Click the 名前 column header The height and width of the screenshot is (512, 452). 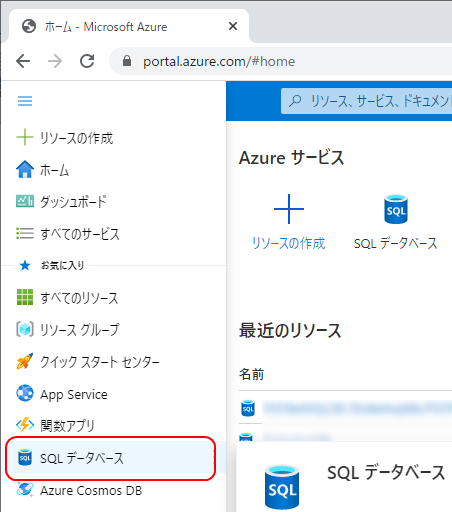click(x=252, y=374)
